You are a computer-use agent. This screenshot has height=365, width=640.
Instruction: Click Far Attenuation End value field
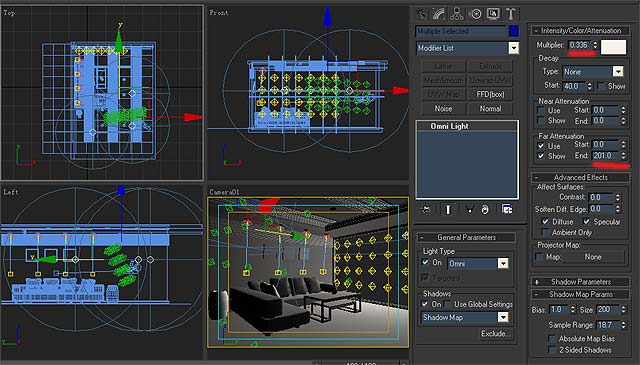click(x=605, y=156)
